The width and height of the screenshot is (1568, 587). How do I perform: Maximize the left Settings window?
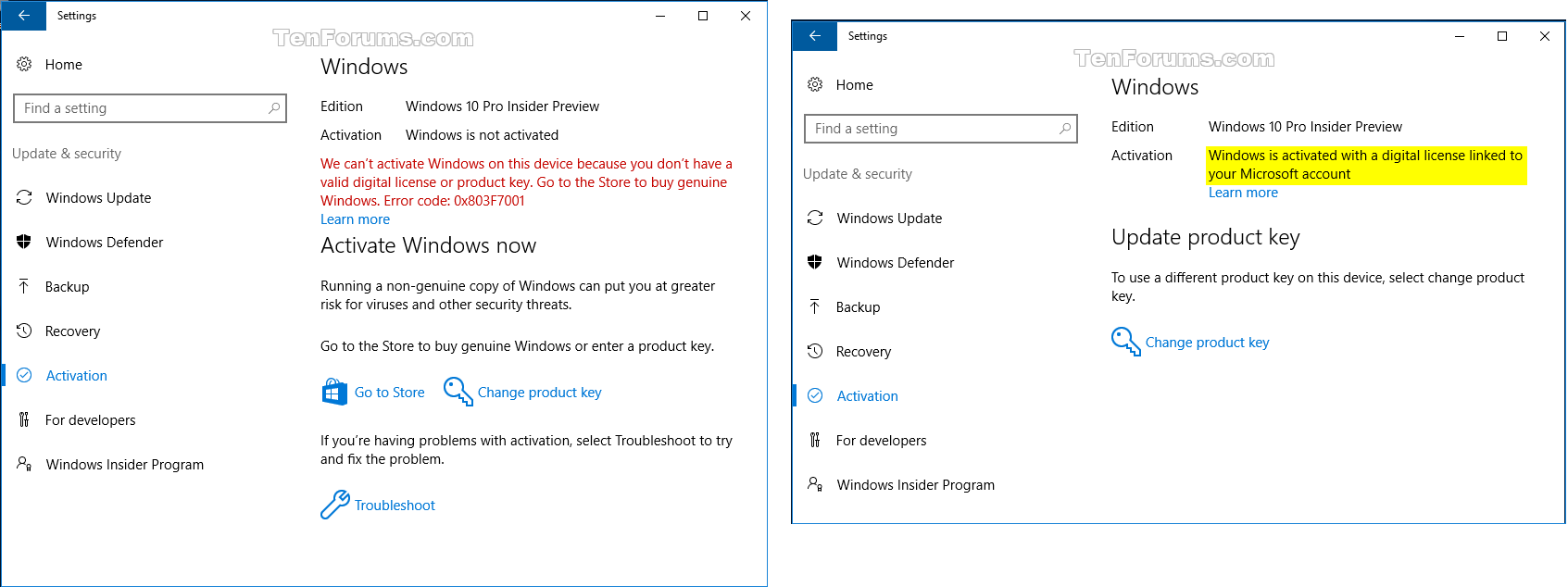coord(703,16)
